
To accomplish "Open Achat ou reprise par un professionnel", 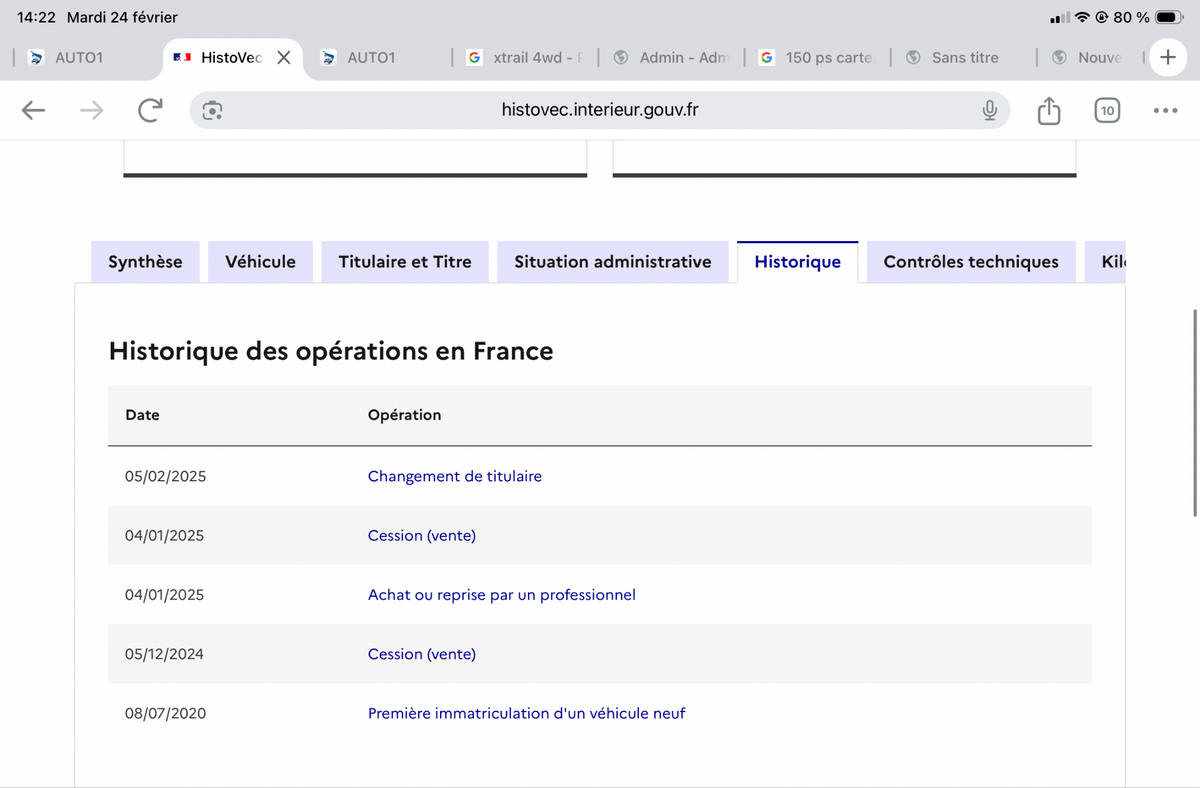I will [x=502, y=595].
